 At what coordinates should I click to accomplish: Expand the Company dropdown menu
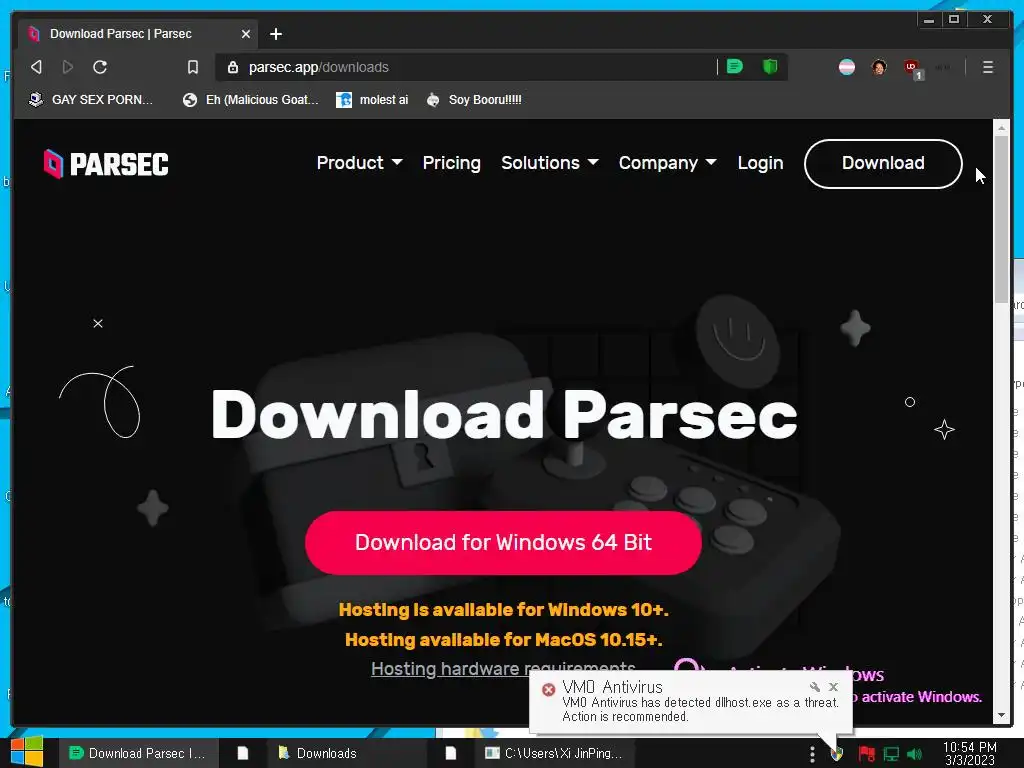[667, 163]
